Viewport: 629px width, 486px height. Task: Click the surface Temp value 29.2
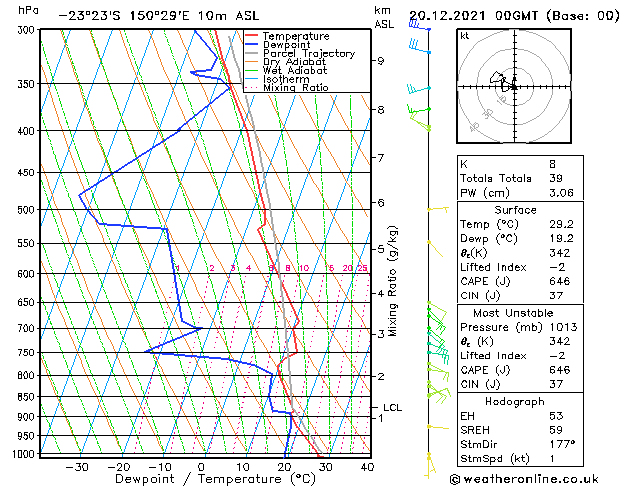(561, 224)
